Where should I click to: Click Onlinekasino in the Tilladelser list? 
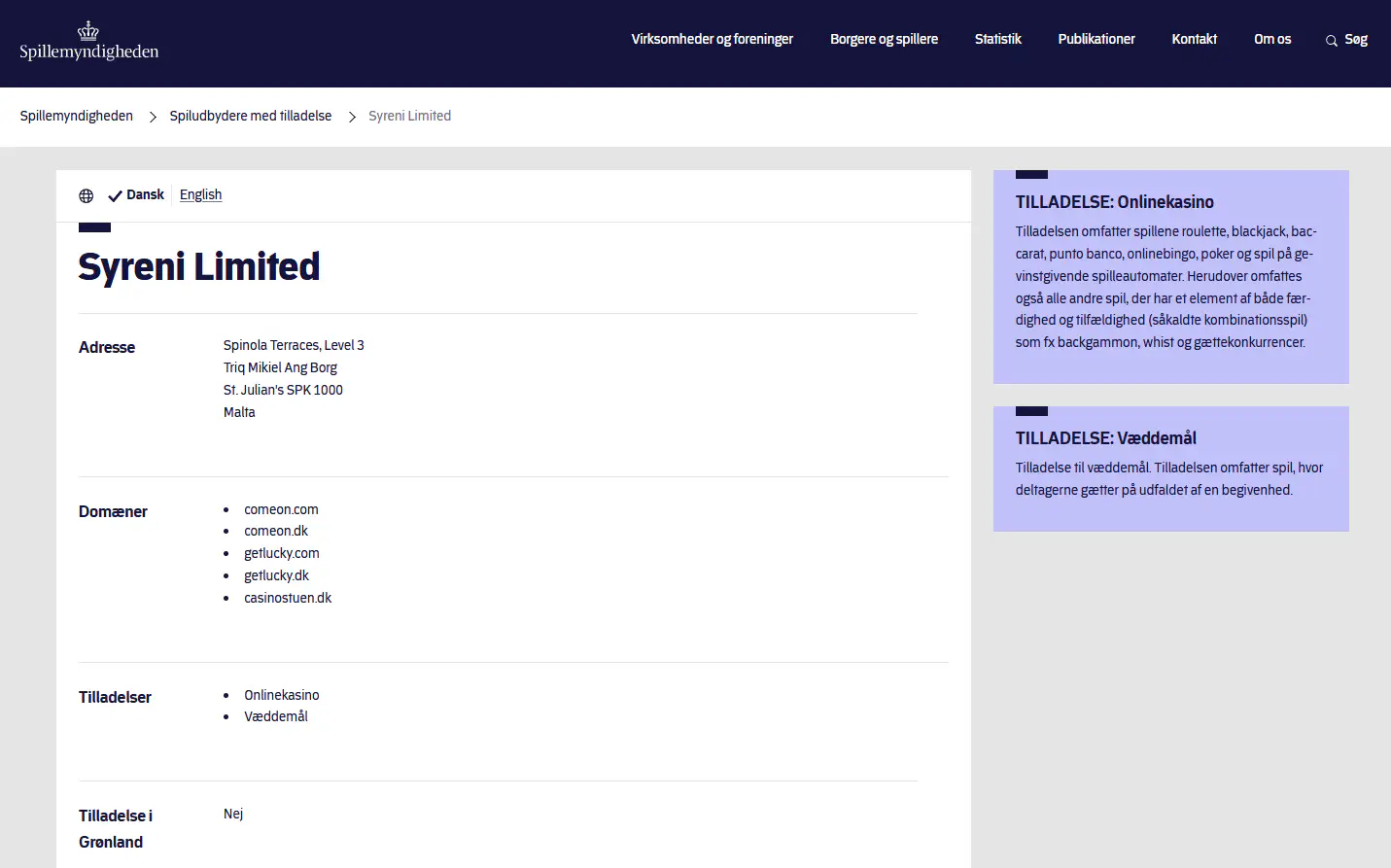click(x=282, y=695)
